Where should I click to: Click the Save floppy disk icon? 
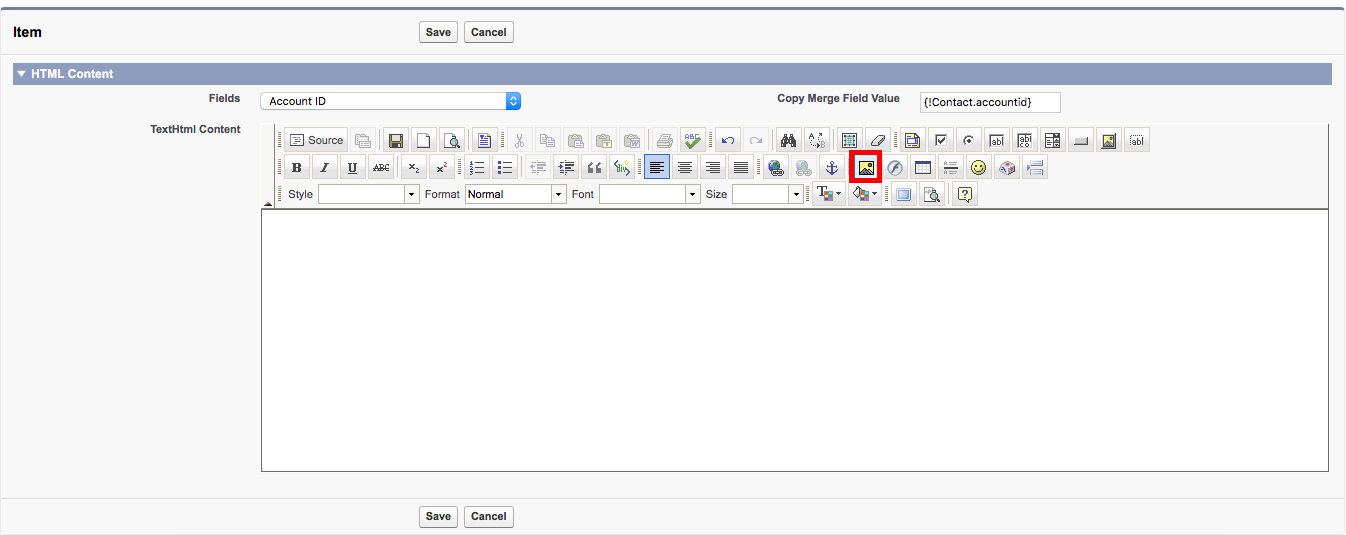tap(396, 140)
